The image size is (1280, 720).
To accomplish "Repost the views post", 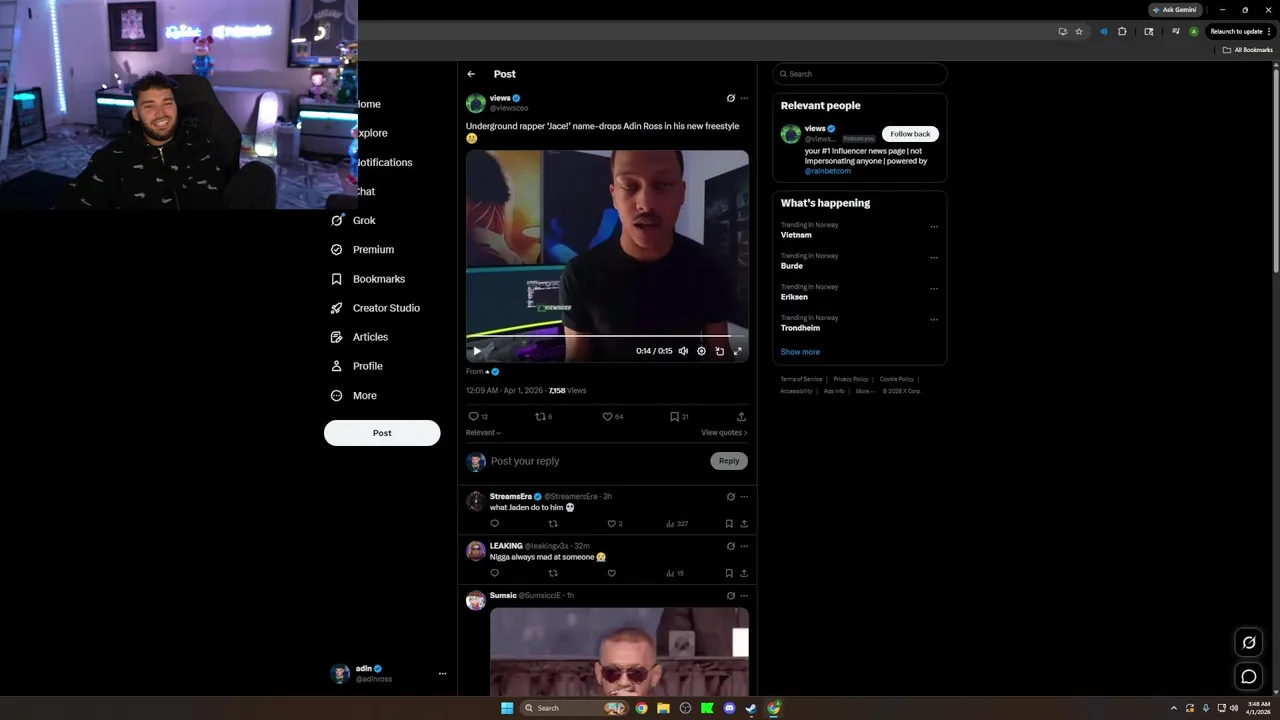I will click(x=544, y=416).
